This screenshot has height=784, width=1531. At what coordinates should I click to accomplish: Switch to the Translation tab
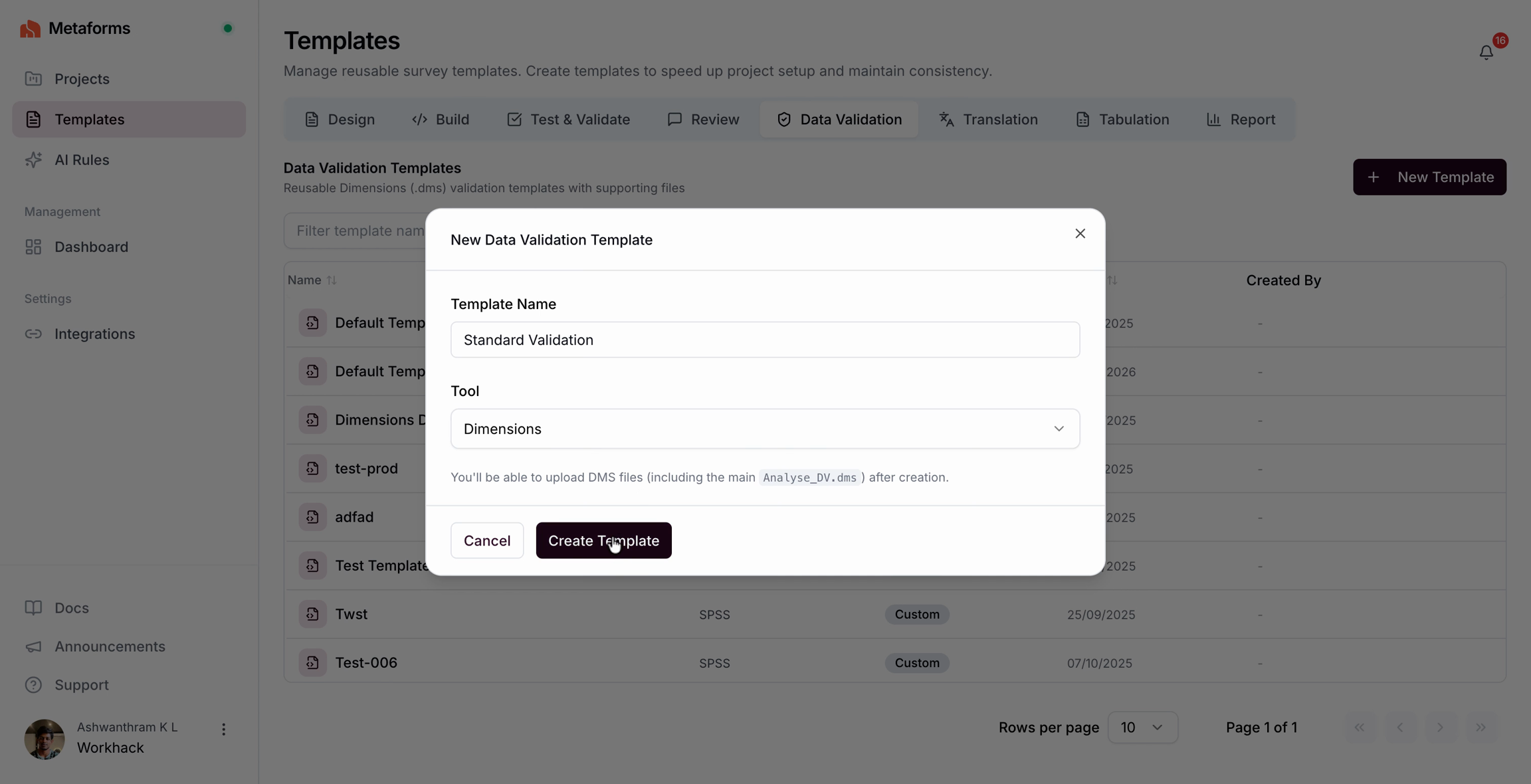click(x=988, y=120)
